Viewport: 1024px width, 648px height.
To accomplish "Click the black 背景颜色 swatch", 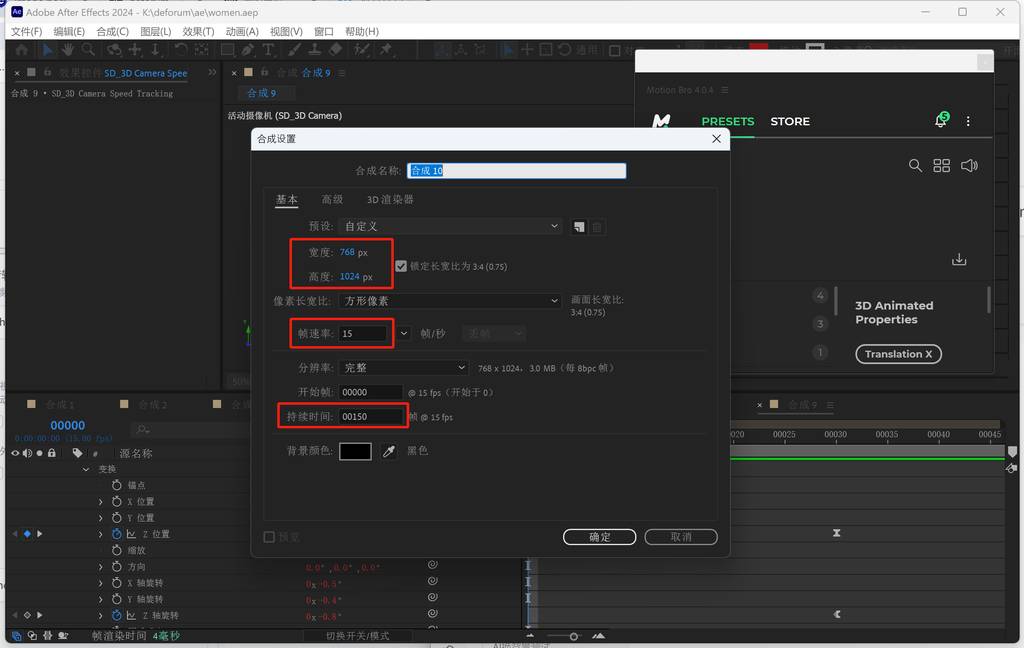I will tap(355, 452).
